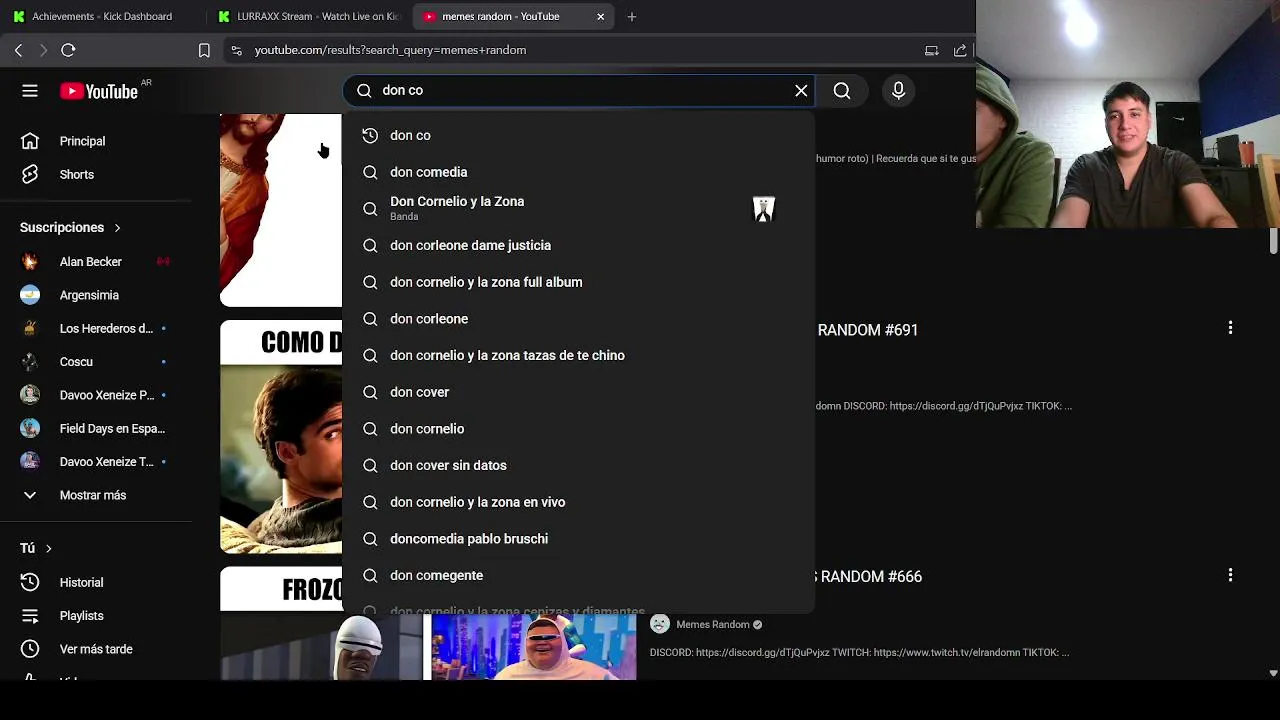Select 'don cornelio y la zona tazas de te chino'
The image size is (1280, 720).
pos(578,355)
